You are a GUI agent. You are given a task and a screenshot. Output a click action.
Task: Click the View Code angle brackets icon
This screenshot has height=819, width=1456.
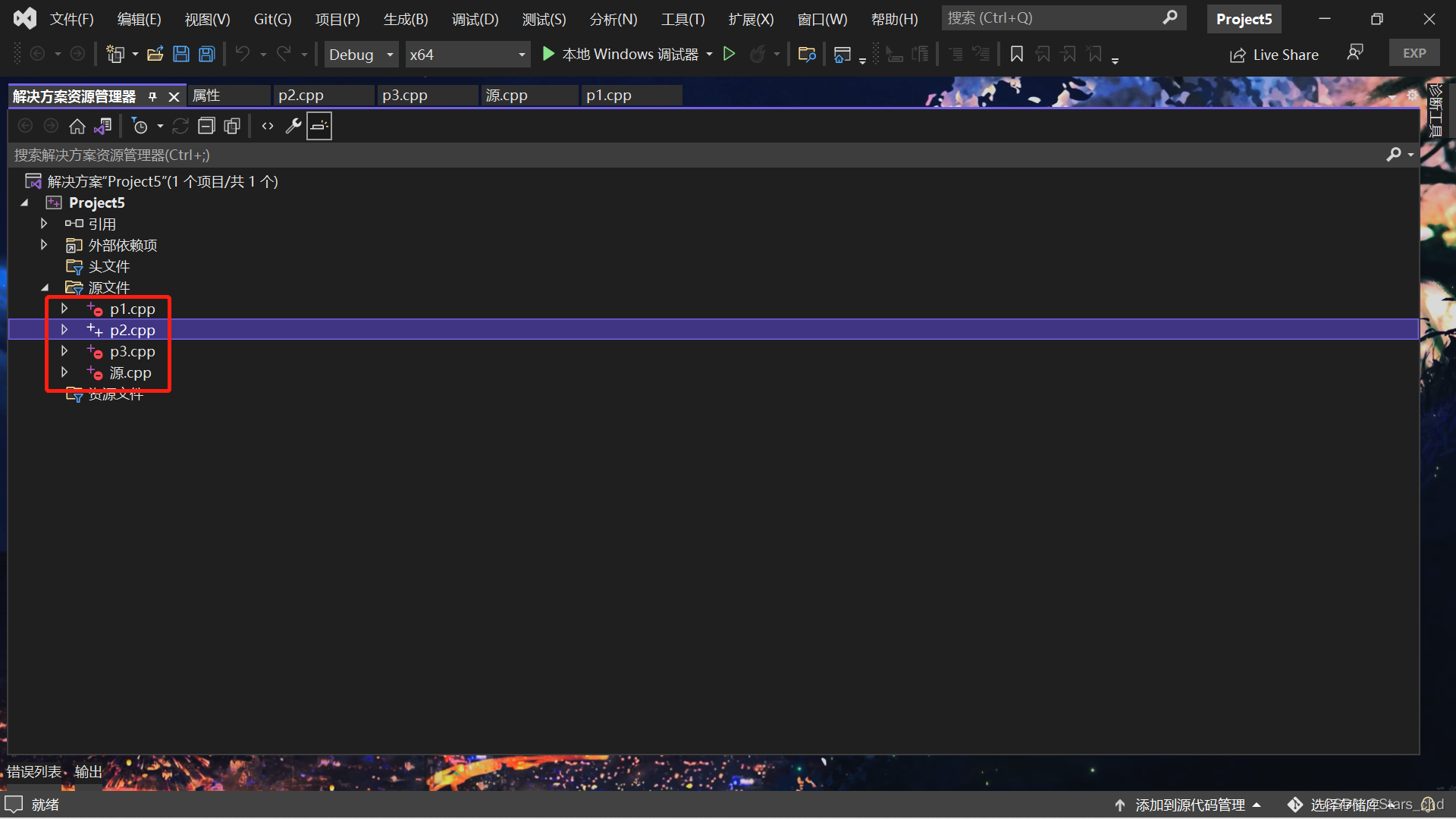[267, 126]
